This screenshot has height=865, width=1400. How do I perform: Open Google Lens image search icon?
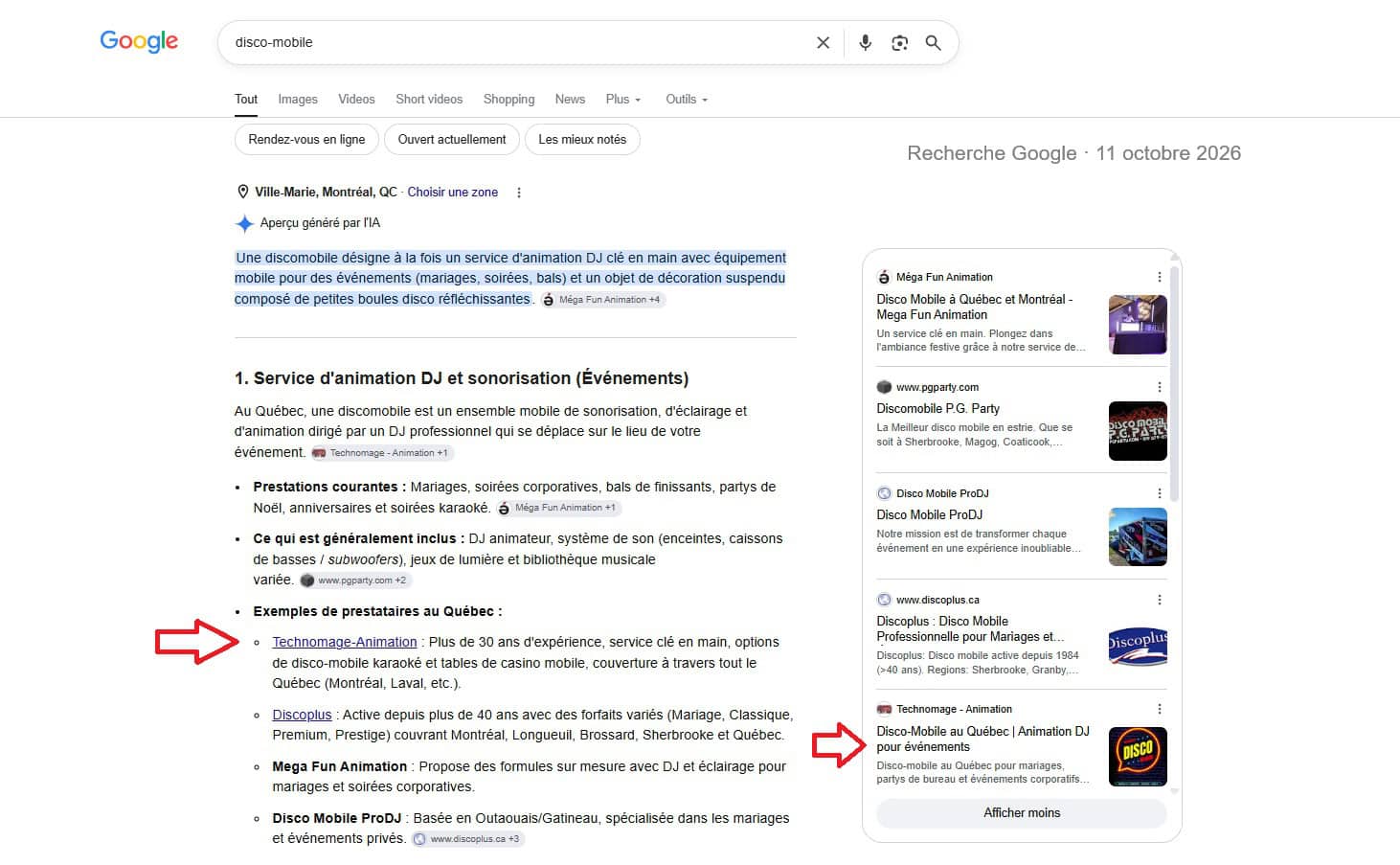pos(899,42)
